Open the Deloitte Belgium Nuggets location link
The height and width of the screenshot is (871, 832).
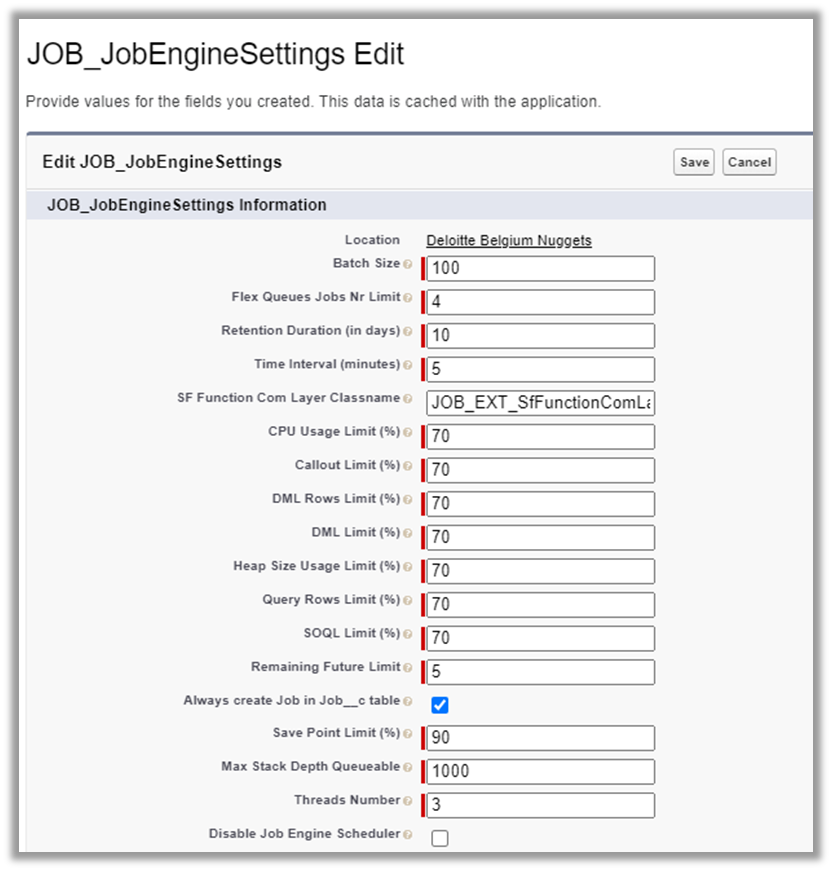[x=509, y=241]
